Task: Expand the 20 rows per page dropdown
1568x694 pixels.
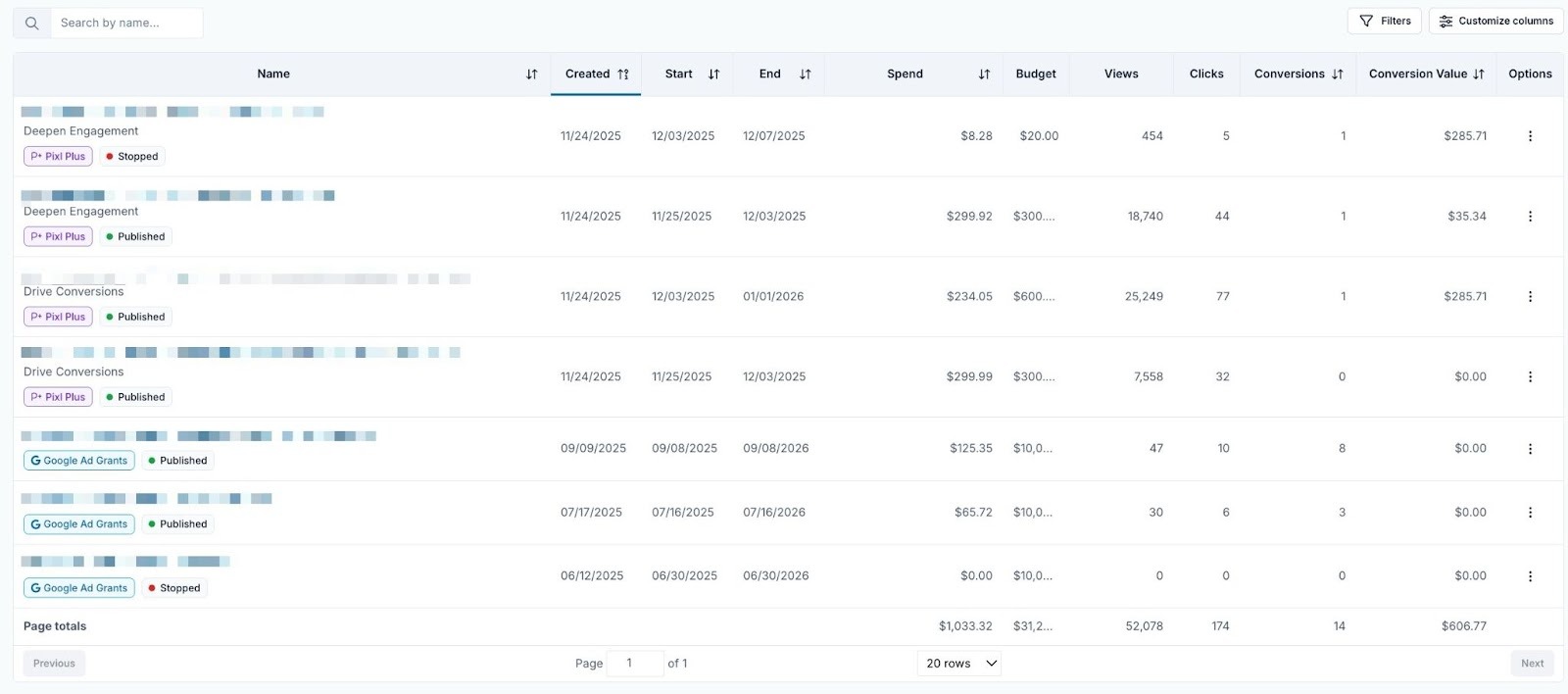Action: 959,664
